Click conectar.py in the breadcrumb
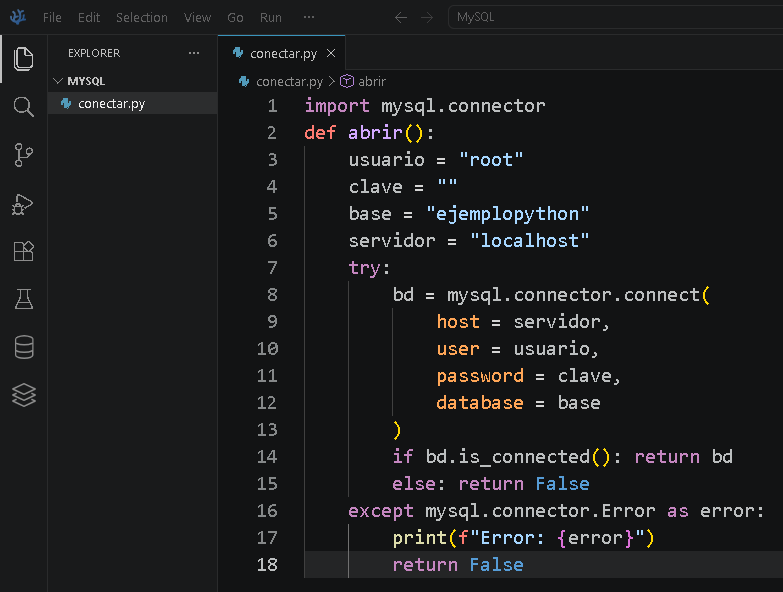Viewport: 783px width, 592px height. click(x=289, y=81)
